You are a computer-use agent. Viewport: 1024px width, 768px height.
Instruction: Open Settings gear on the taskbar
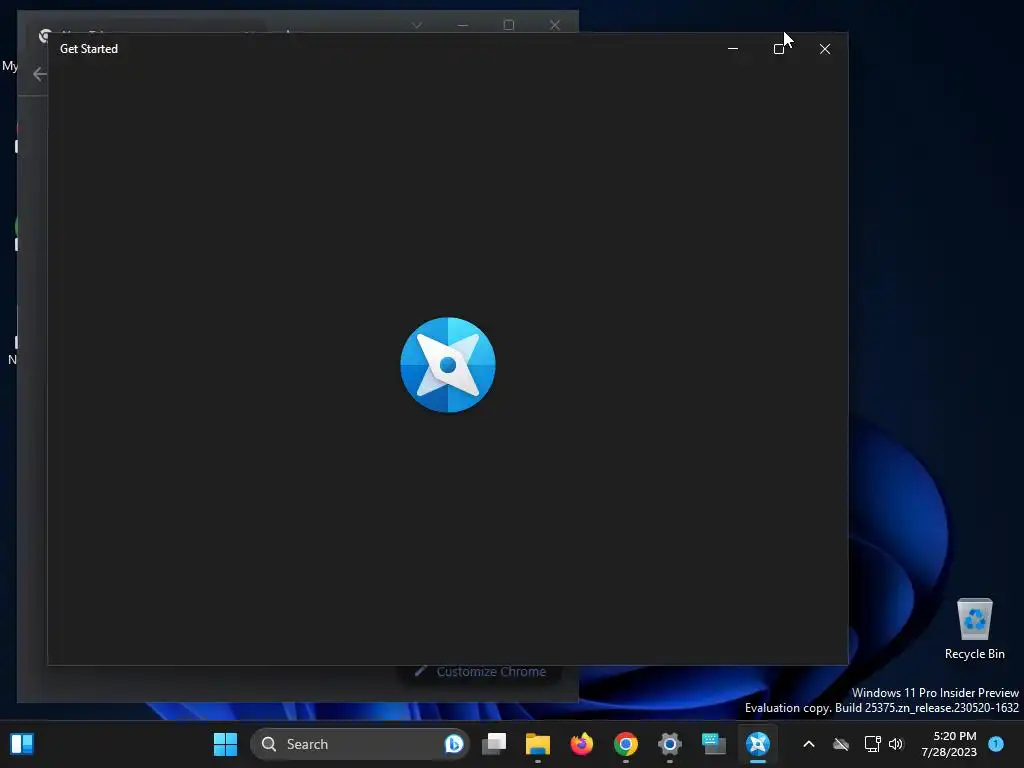point(669,744)
